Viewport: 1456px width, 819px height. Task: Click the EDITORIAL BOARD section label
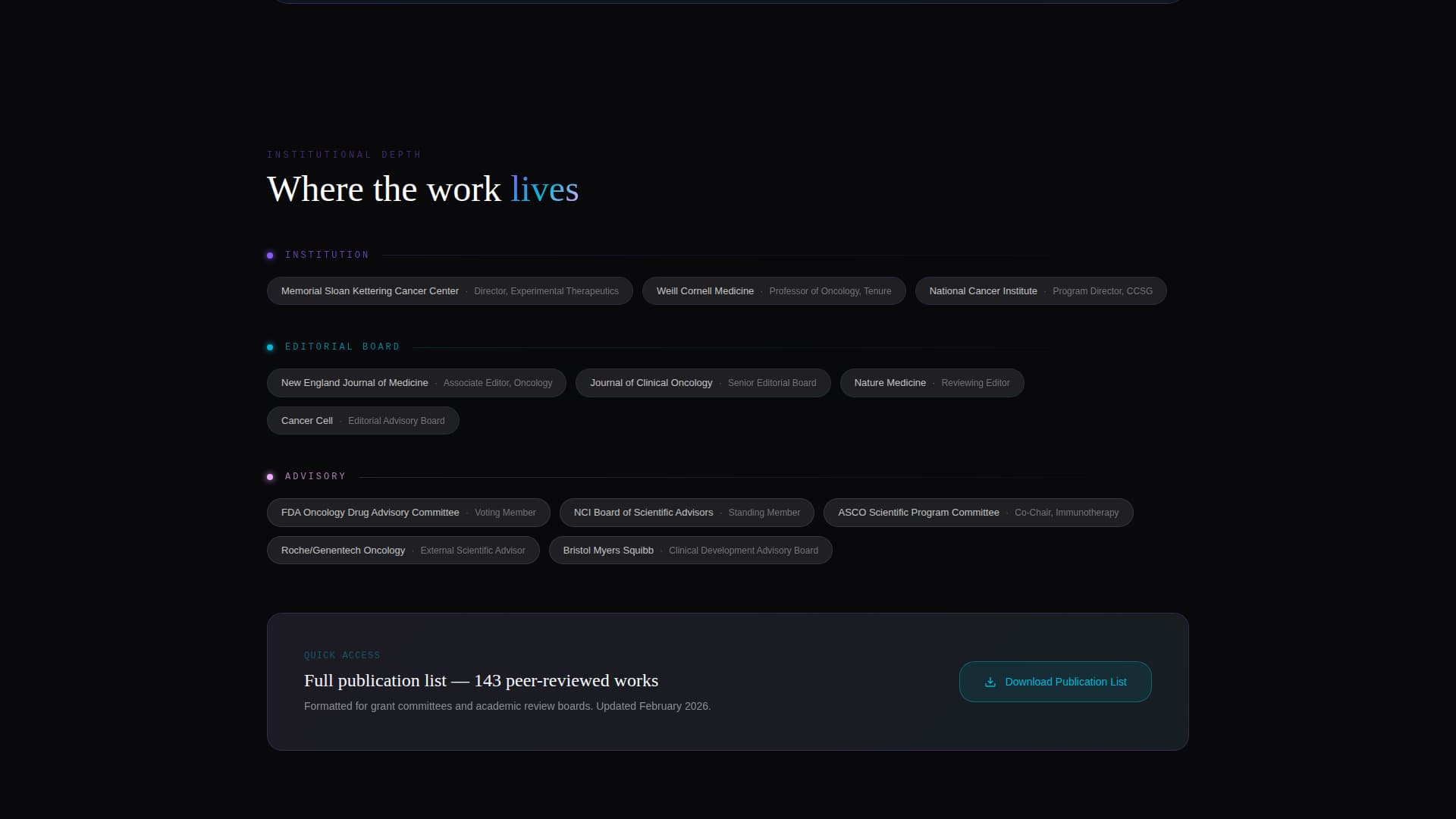click(x=342, y=347)
